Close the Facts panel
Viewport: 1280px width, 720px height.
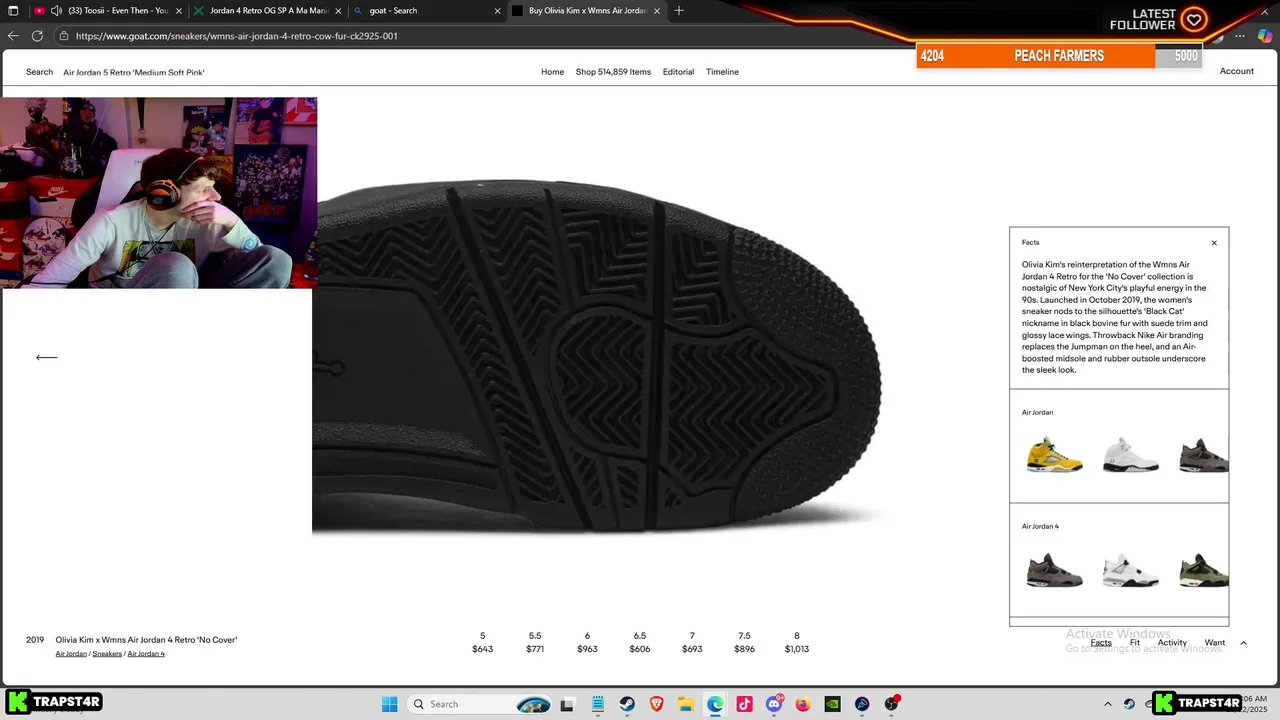(x=1214, y=243)
